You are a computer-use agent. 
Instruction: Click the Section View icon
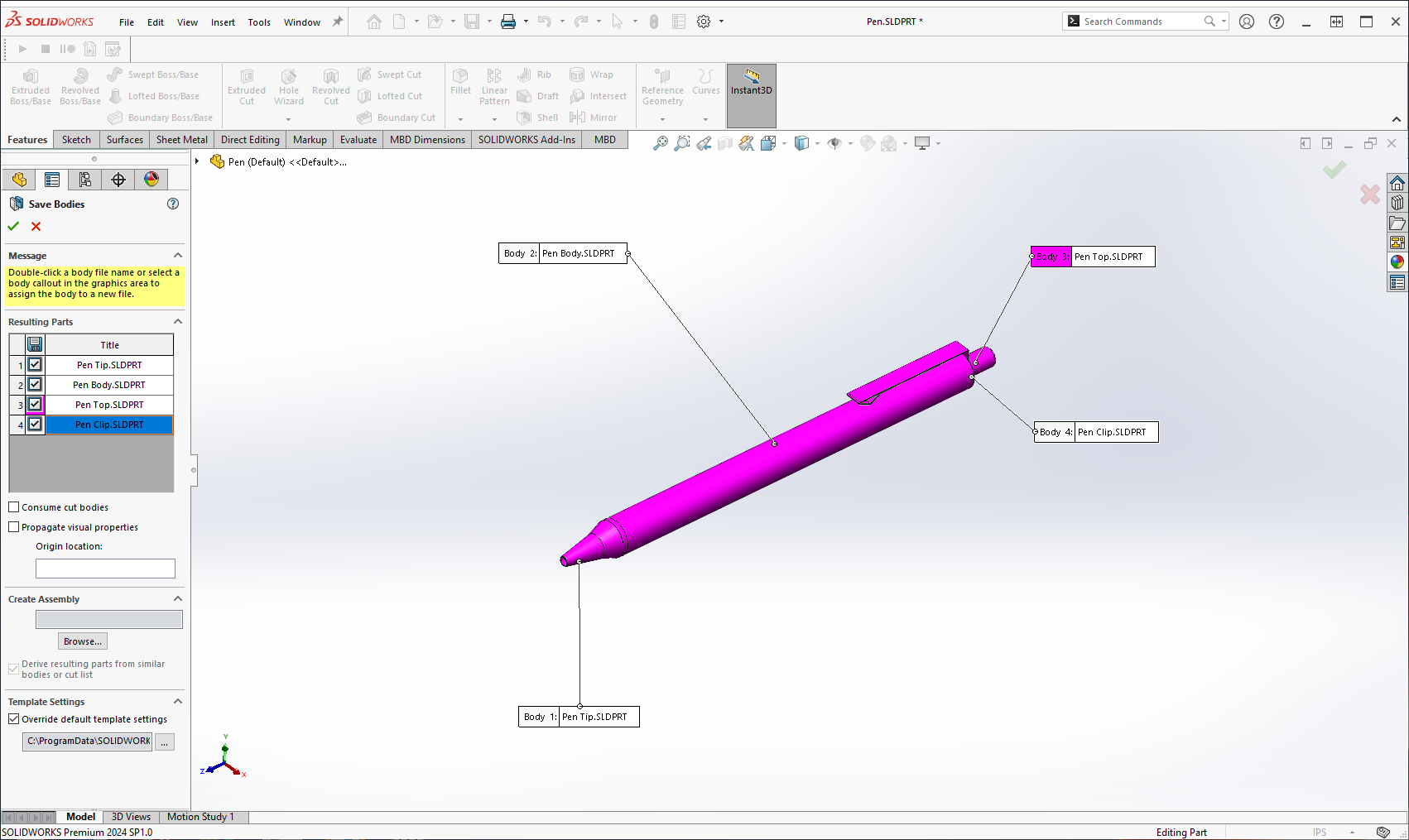(x=725, y=143)
